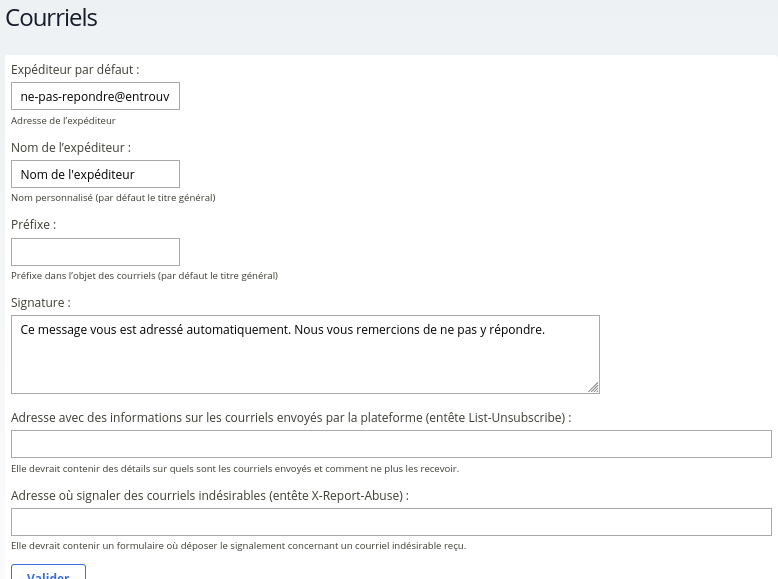This screenshot has width=778, height=579.
Task: Click the 'Nom personnalisé' hint text
Action: tap(113, 198)
